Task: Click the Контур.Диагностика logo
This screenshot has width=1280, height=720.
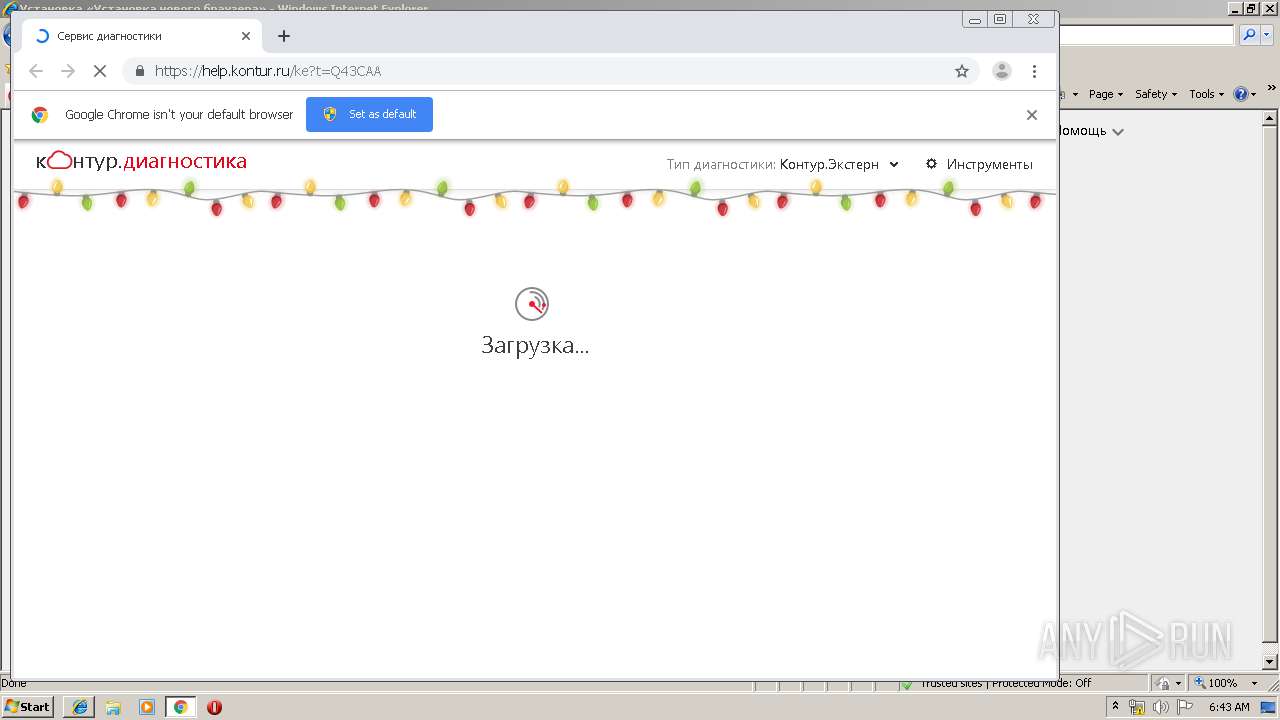Action: coord(141,161)
